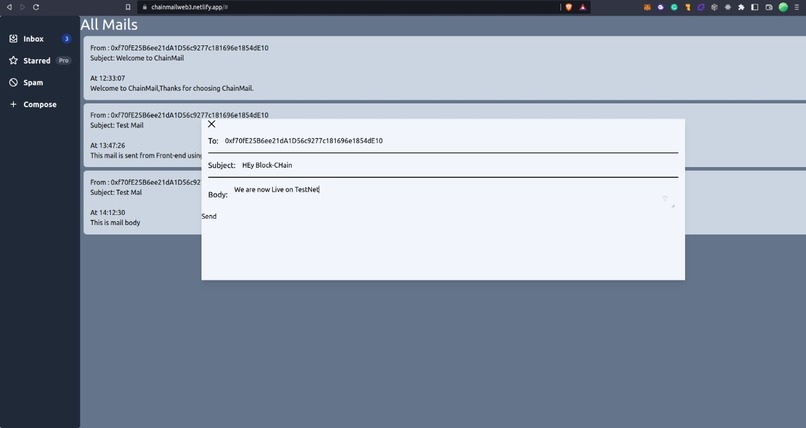Go back in the browser
This screenshot has height=428, width=806.
tap(9, 7)
